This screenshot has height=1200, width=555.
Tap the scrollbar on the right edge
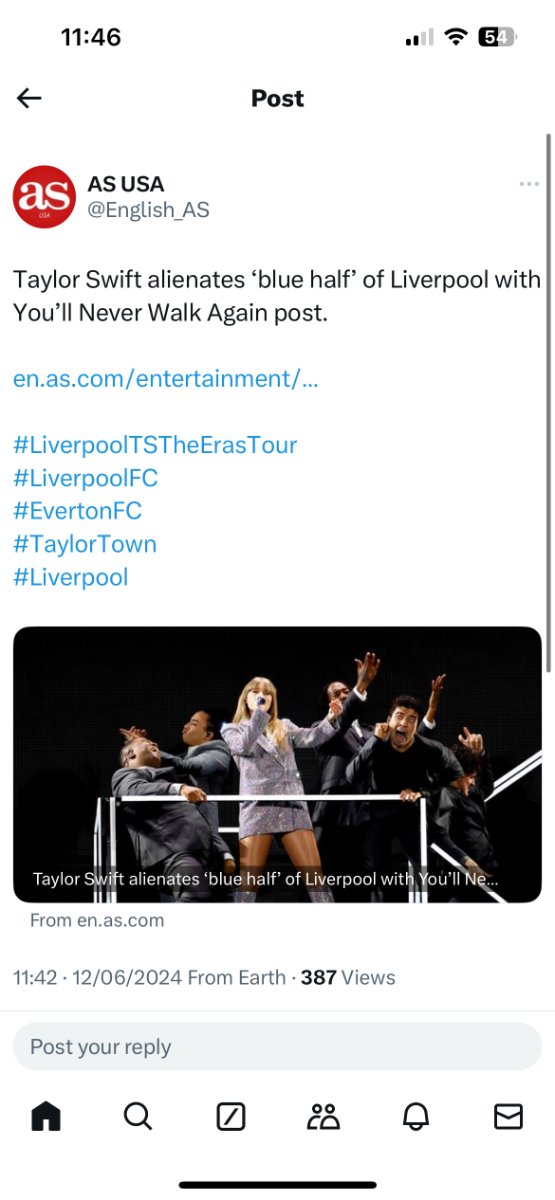548,400
